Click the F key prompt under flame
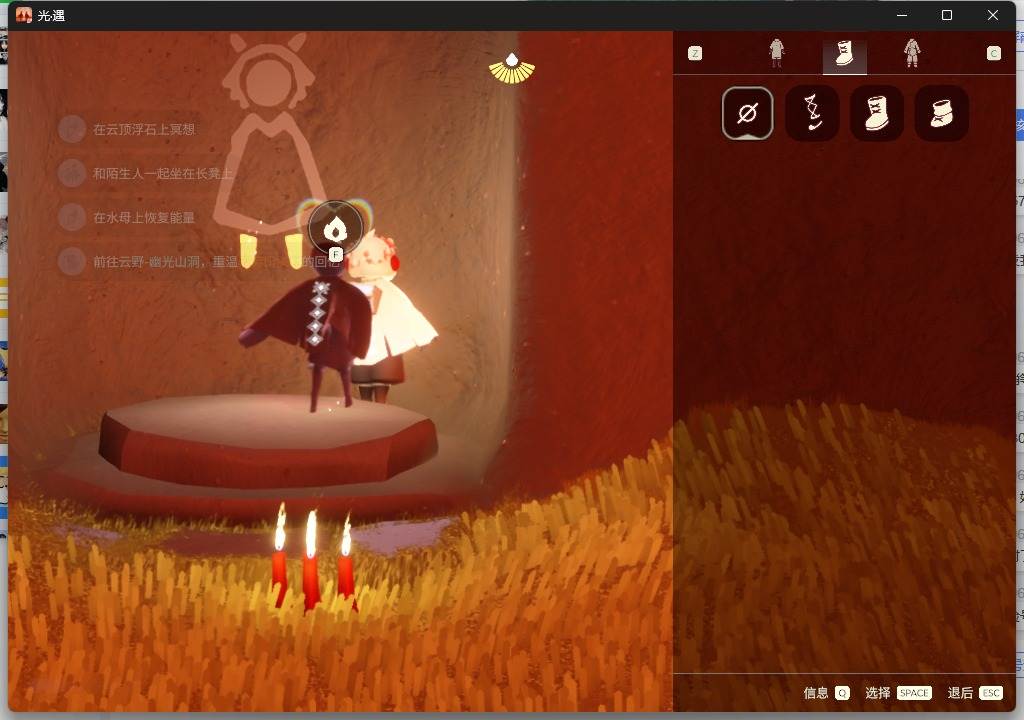Image resolution: width=1024 pixels, height=720 pixels. click(335, 255)
